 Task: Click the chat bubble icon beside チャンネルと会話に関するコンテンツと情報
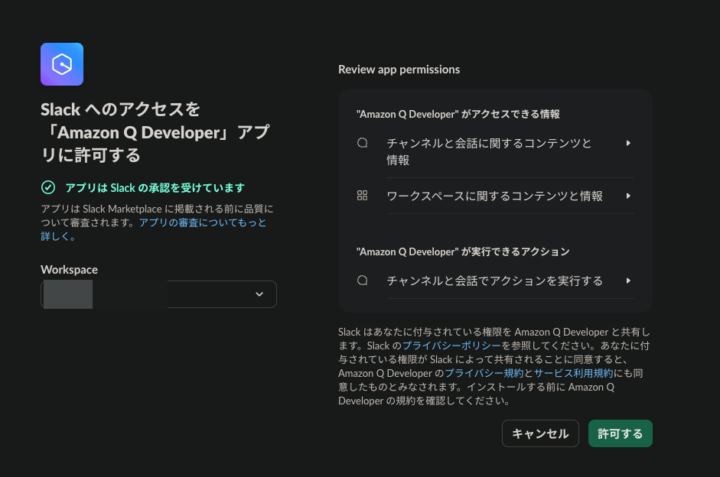[362, 143]
